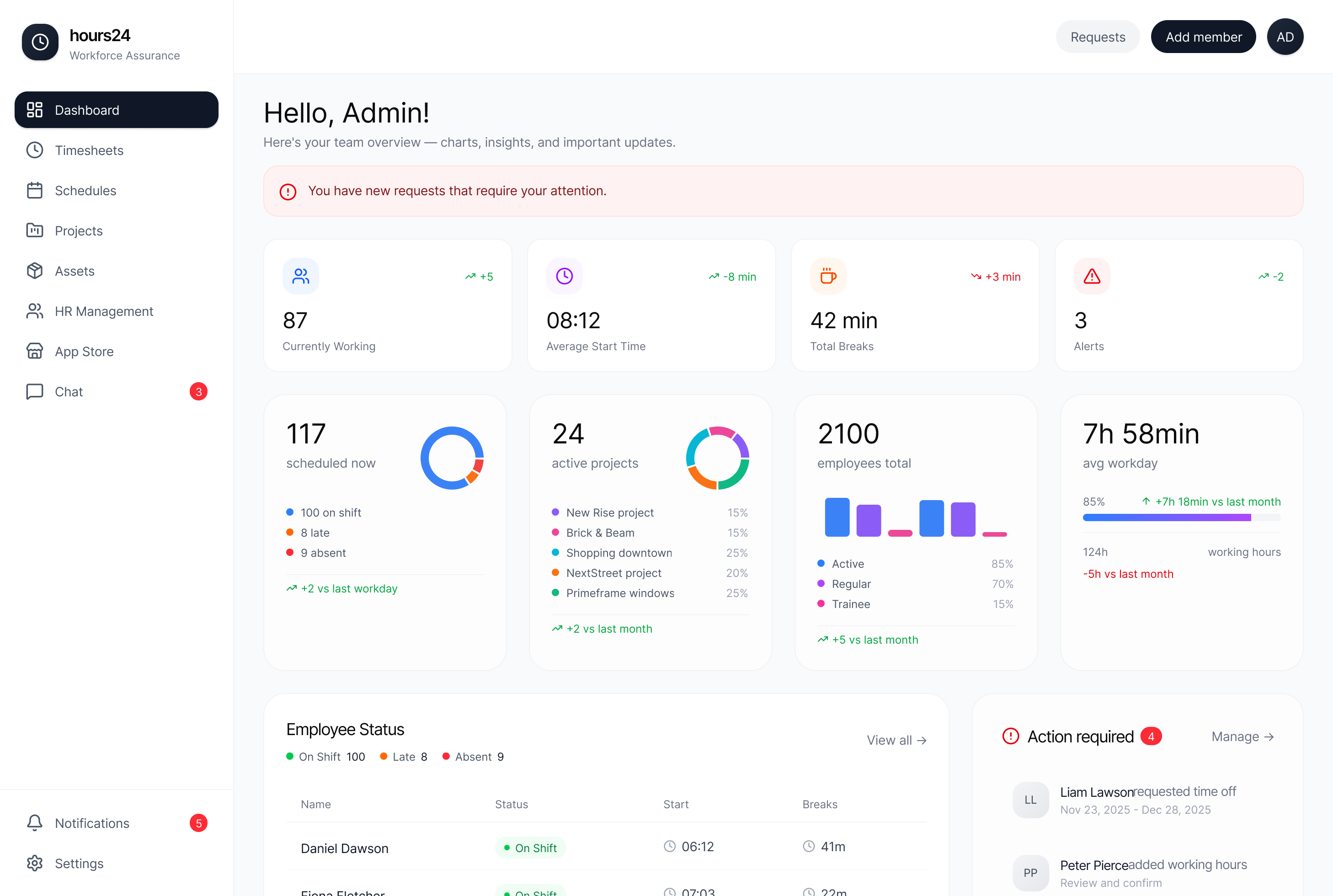Click the Schedules calendar icon
Viewport: 1333px width, 896px height.
point(35,190)
